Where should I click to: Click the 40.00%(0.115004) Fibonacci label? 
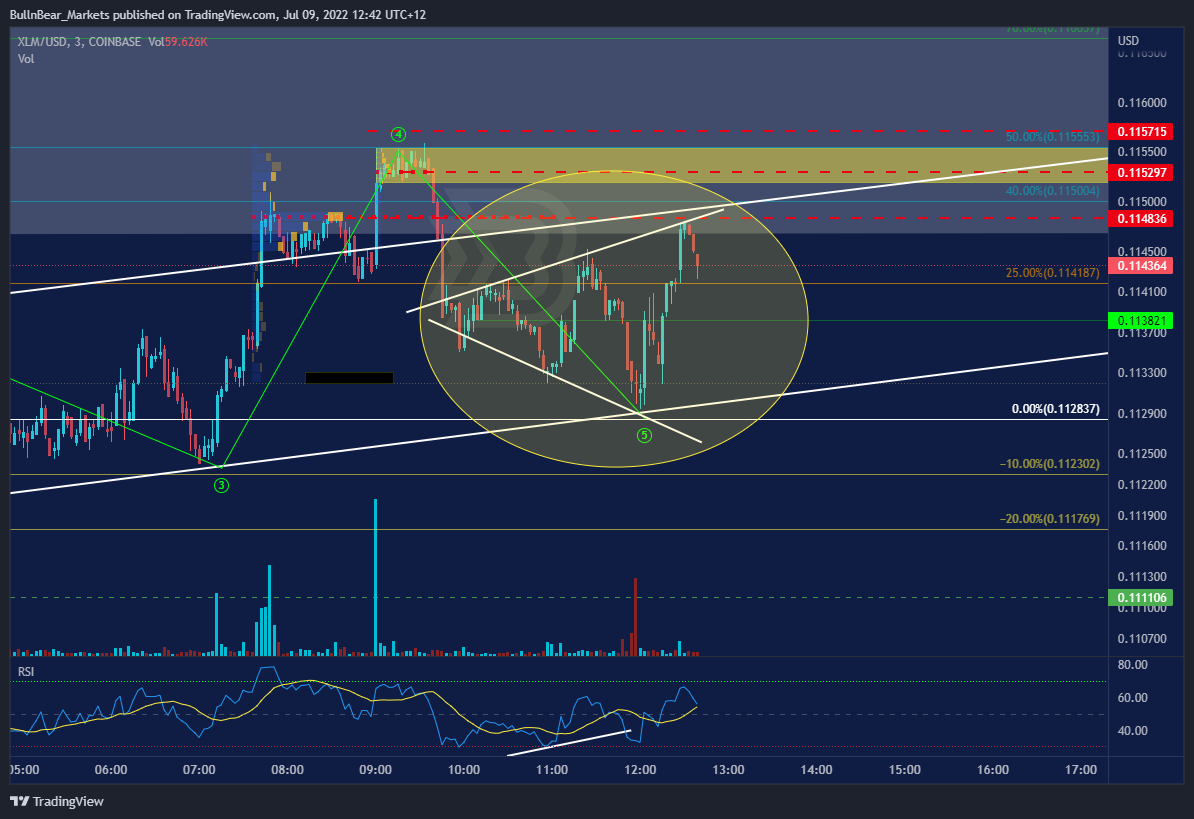(x=1052, y=191)
